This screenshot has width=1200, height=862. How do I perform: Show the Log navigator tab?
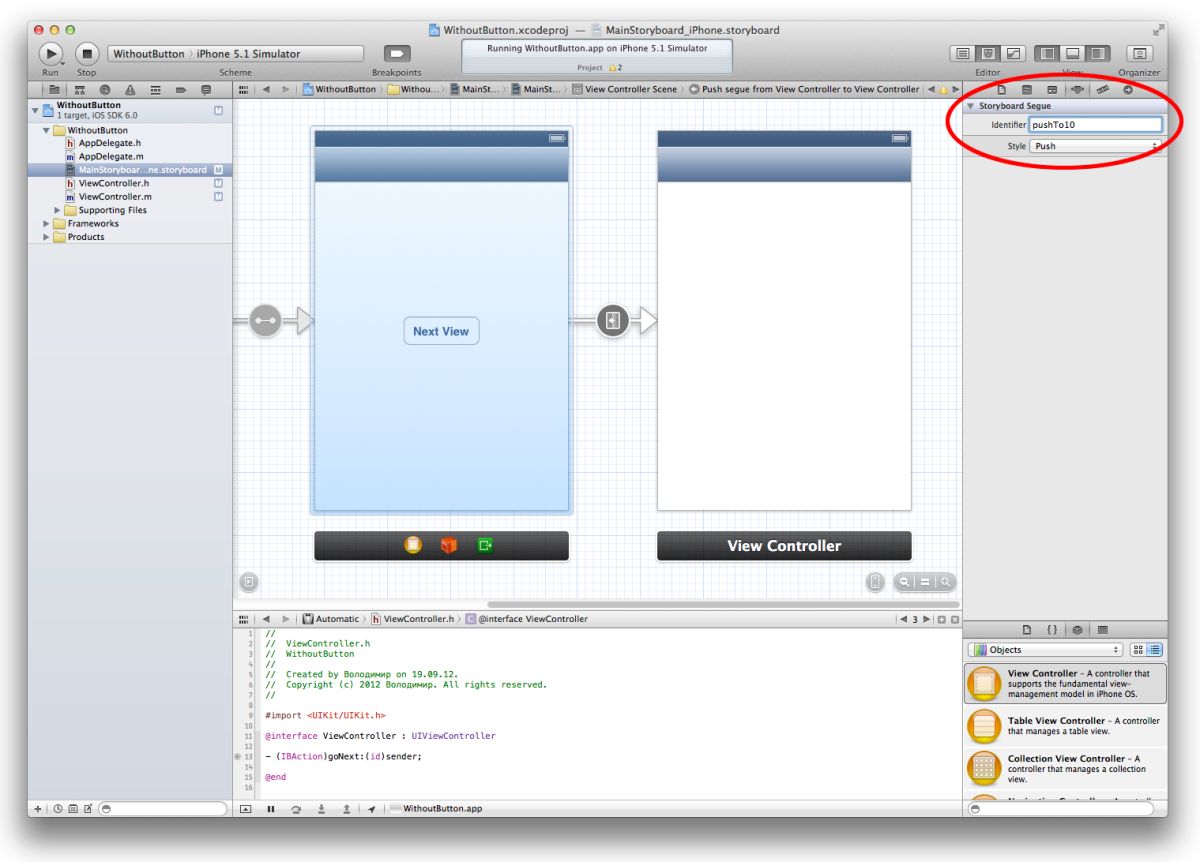[x=206, y=89]
